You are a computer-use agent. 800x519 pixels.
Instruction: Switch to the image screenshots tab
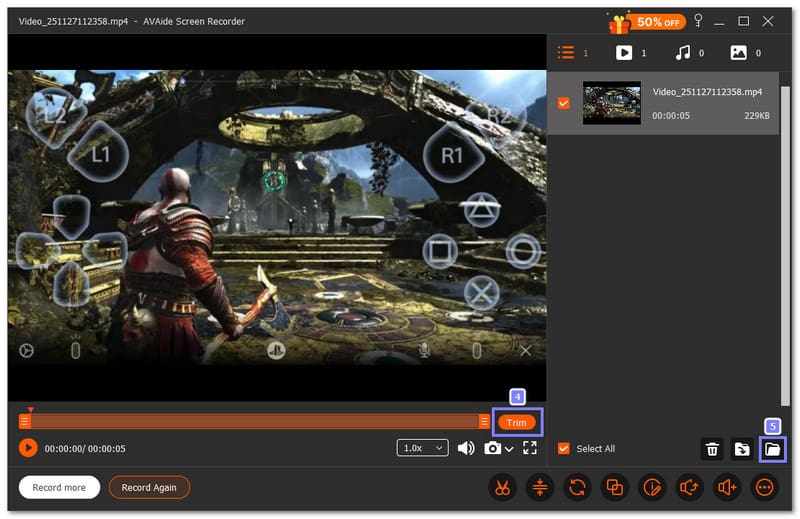(x=738, y=53)
